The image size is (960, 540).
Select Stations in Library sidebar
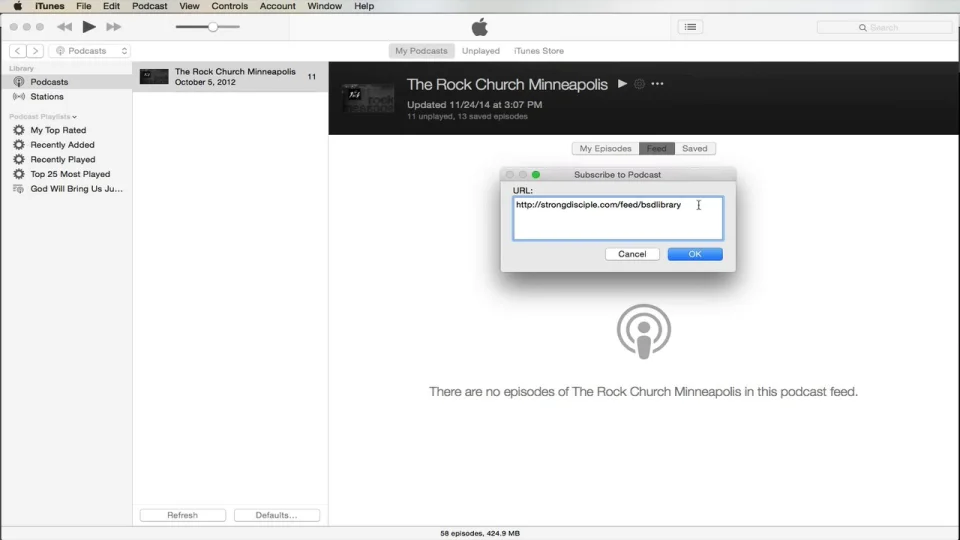(x=66, y=97)
